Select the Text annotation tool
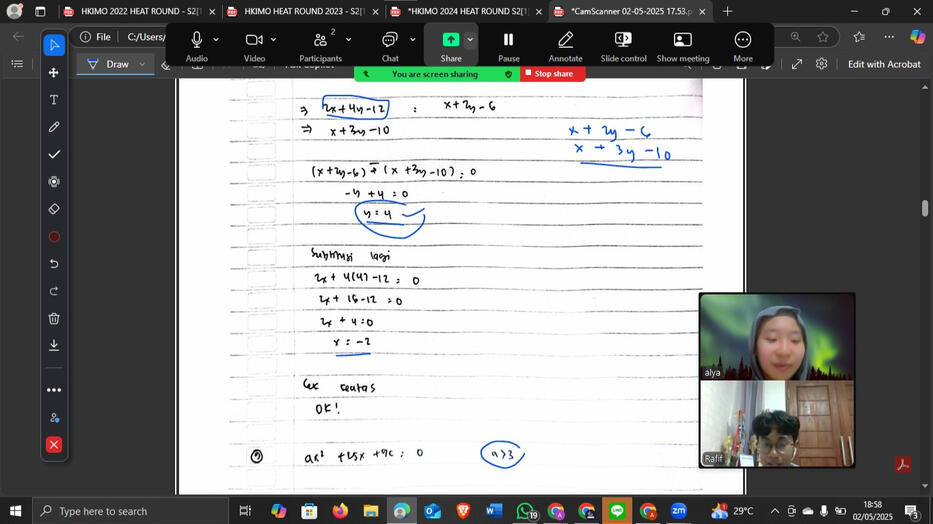The width and height of the screenshot is (933, 524). coord(54,100)
